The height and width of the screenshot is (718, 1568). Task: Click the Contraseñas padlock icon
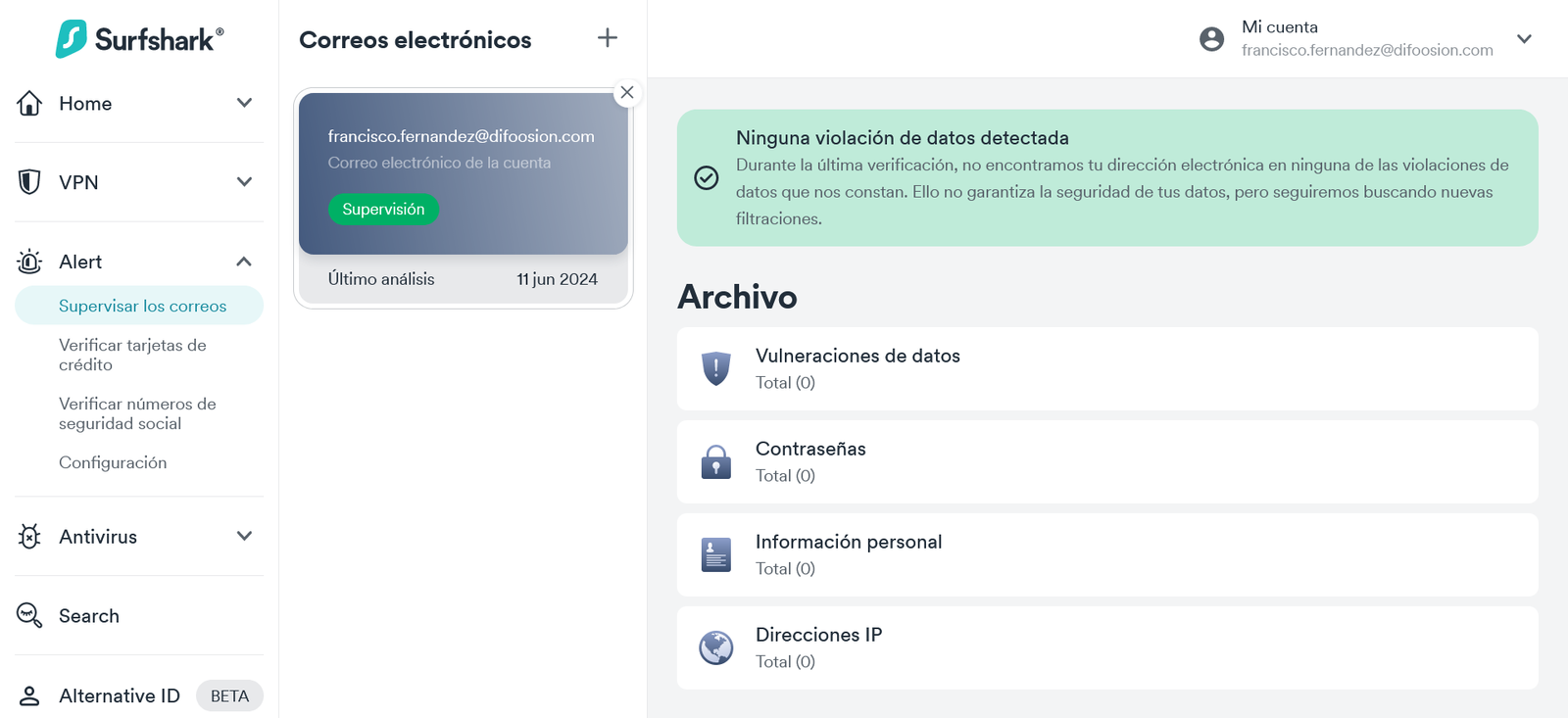click(716, 461)
